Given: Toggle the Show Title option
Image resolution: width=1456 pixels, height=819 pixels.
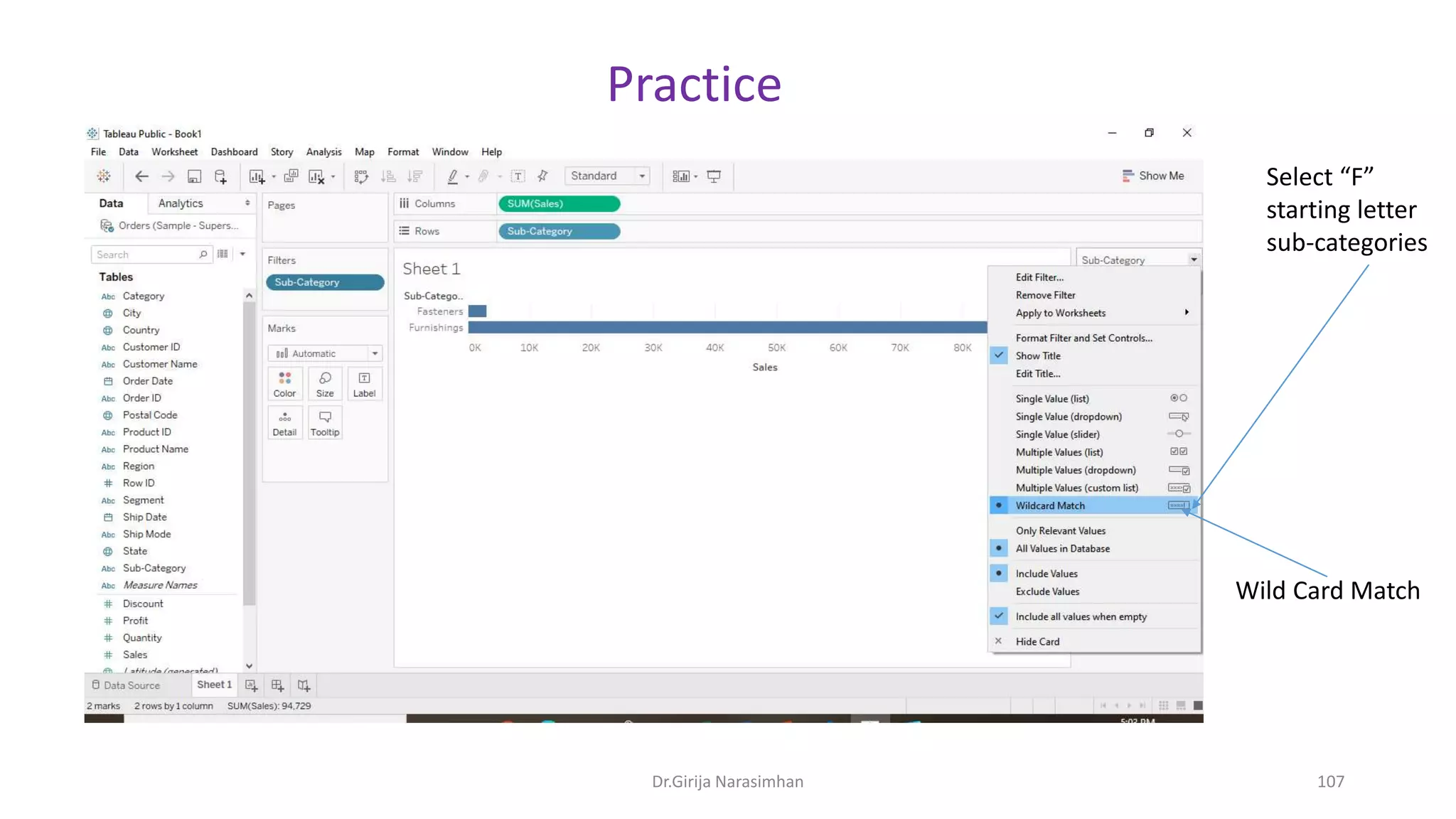Looking at the screenshot, I should point(1037,355).
